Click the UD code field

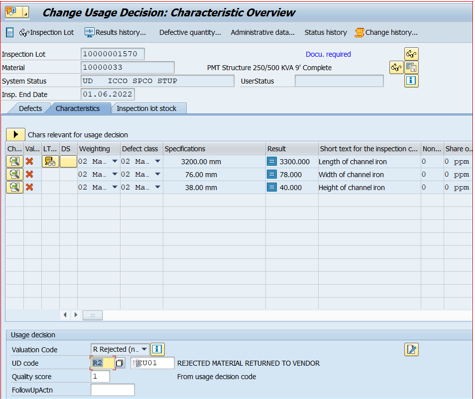[x=102, y=363]
